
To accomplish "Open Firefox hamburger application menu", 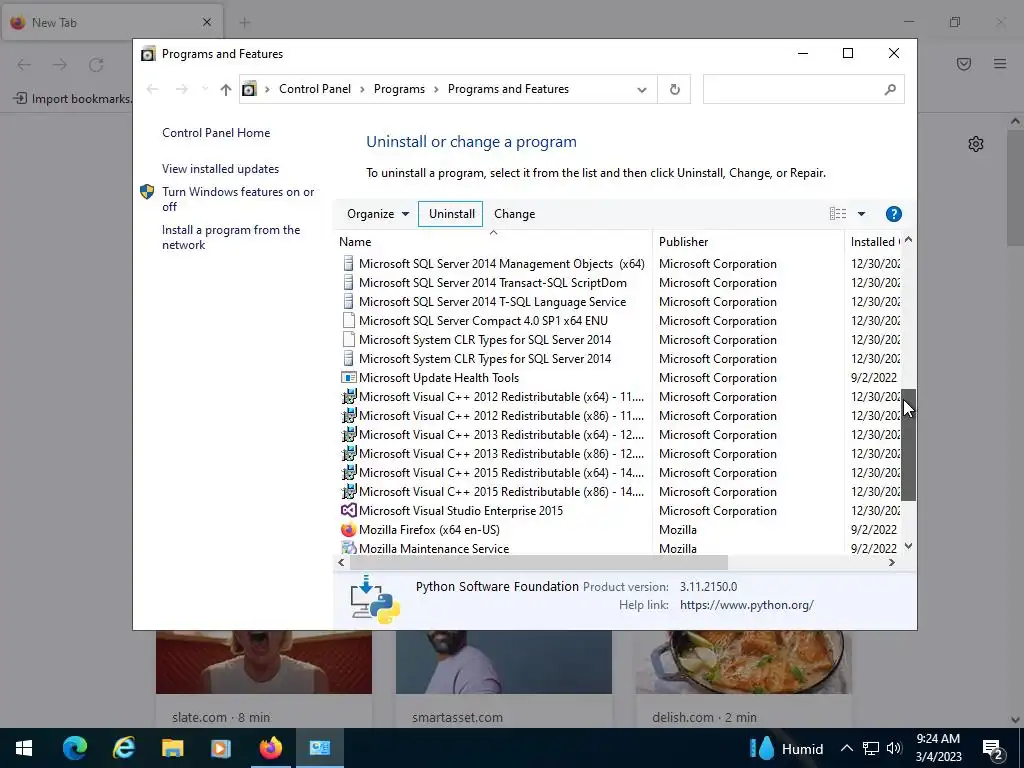I will pyautogui.click(x=1000, y=63).
